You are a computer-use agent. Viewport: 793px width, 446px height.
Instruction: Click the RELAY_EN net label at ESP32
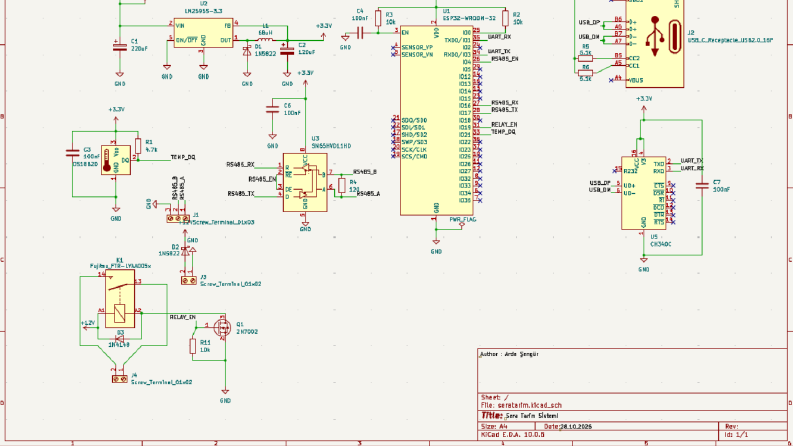(504, 124)
